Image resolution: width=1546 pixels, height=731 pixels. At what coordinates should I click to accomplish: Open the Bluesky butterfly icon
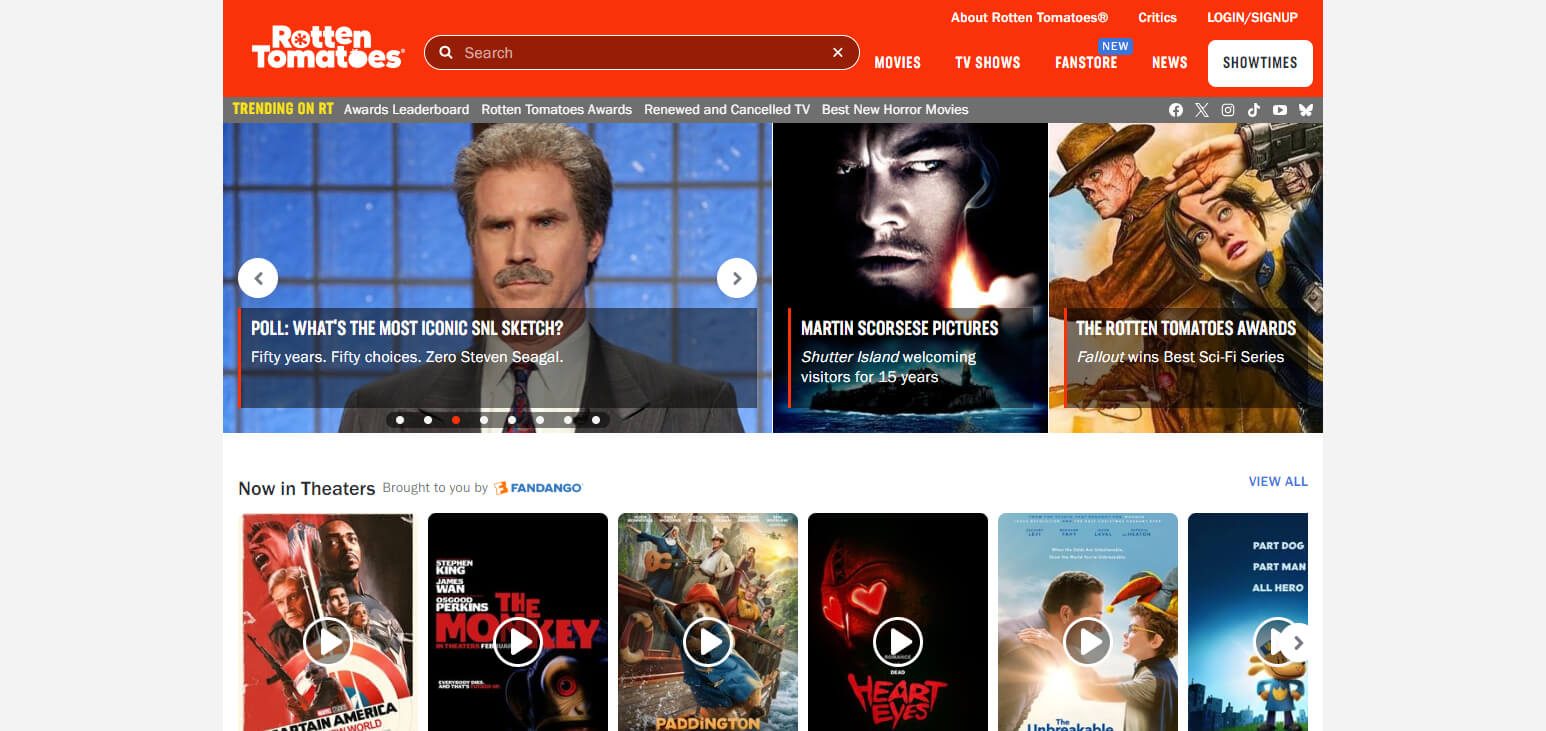[1306, 110]
